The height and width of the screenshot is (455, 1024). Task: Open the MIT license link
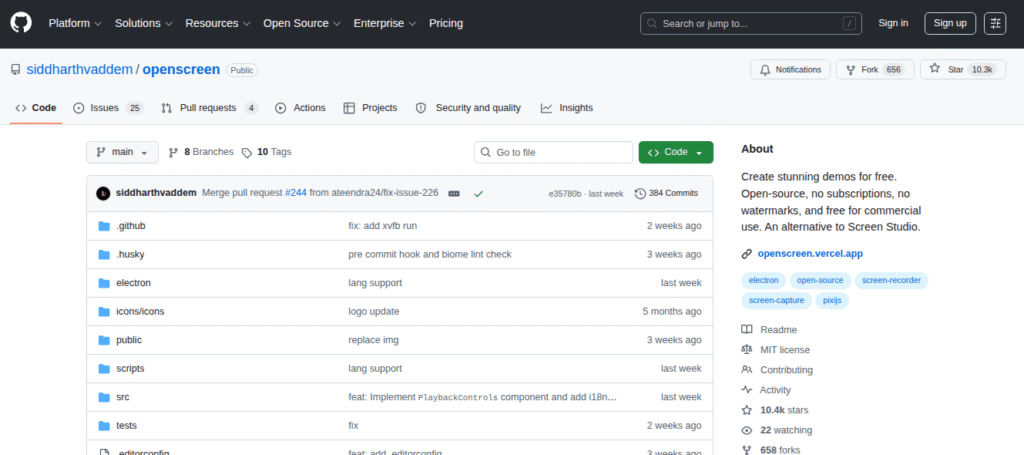784,350
